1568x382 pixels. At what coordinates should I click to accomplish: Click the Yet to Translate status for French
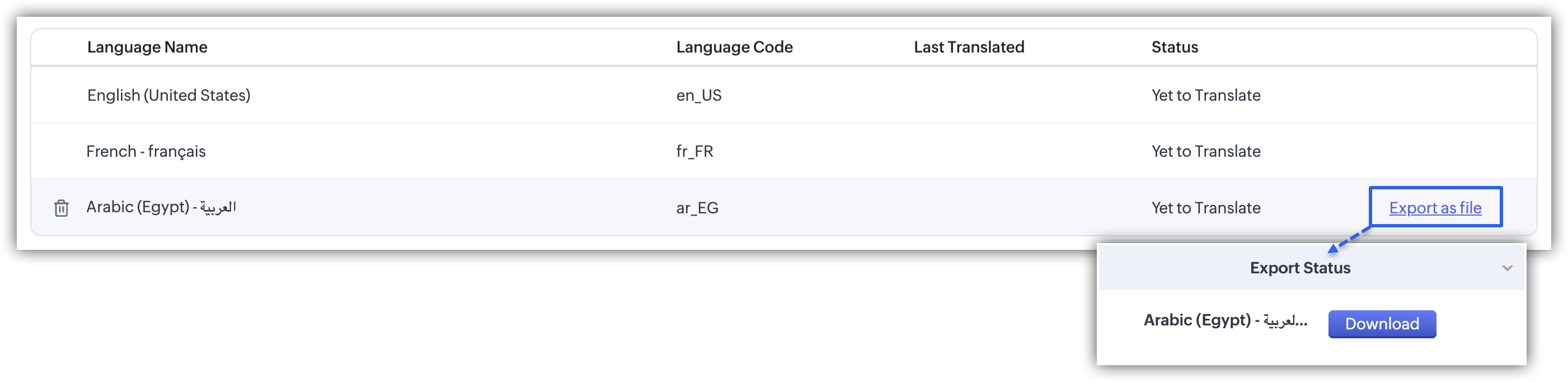[x=1205, y=151]
